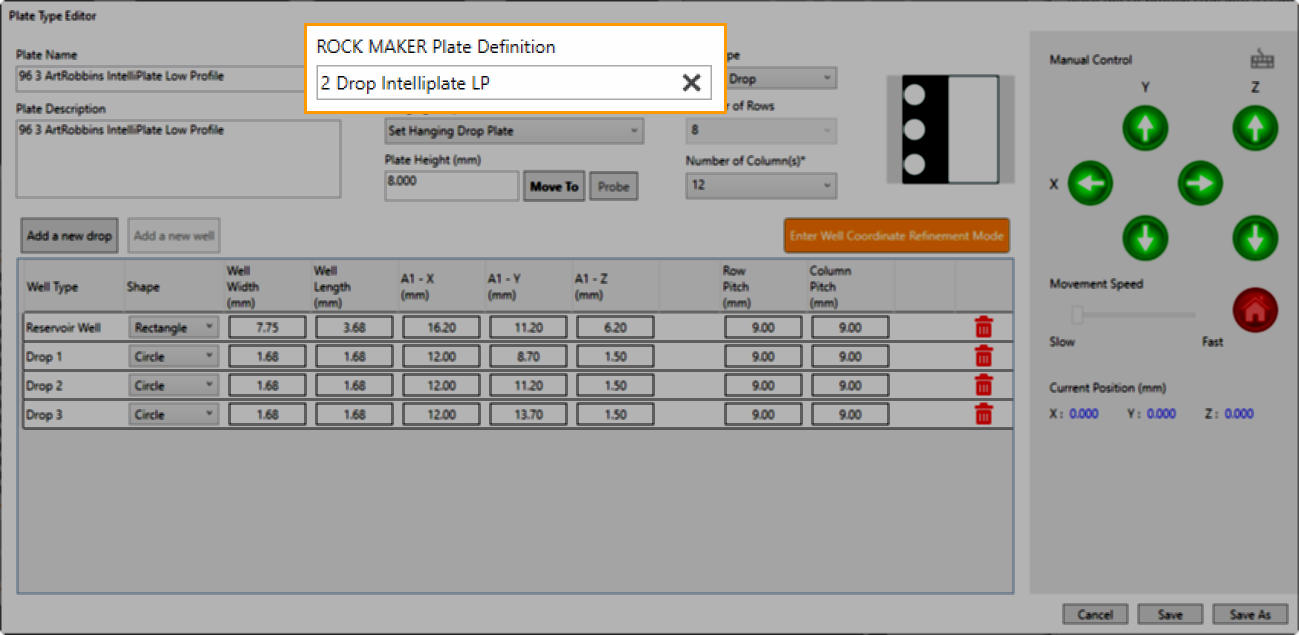Image resolution: width=1299 pixels, height=635 pixels.
Task: Open the Reservoir Well Shape dropdown
Action: (172, 327)
